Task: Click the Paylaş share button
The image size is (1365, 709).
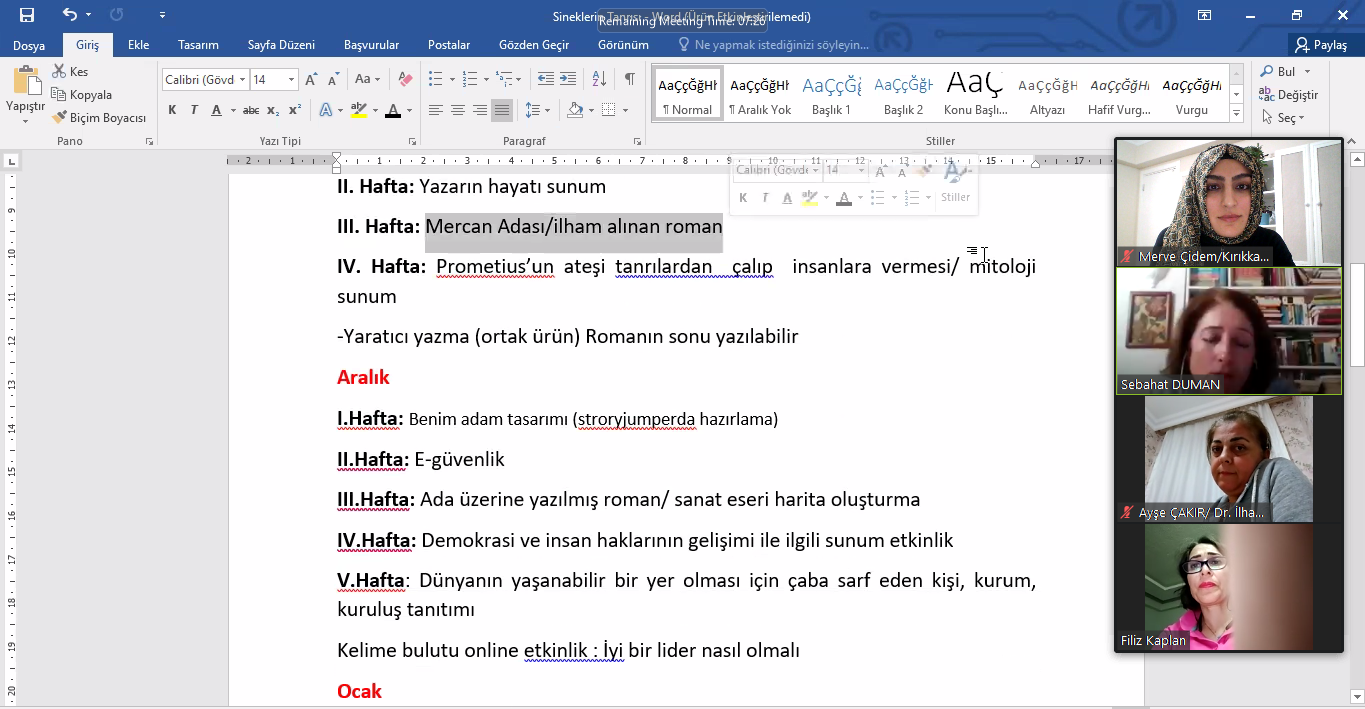Action: tap(1321, 45)
